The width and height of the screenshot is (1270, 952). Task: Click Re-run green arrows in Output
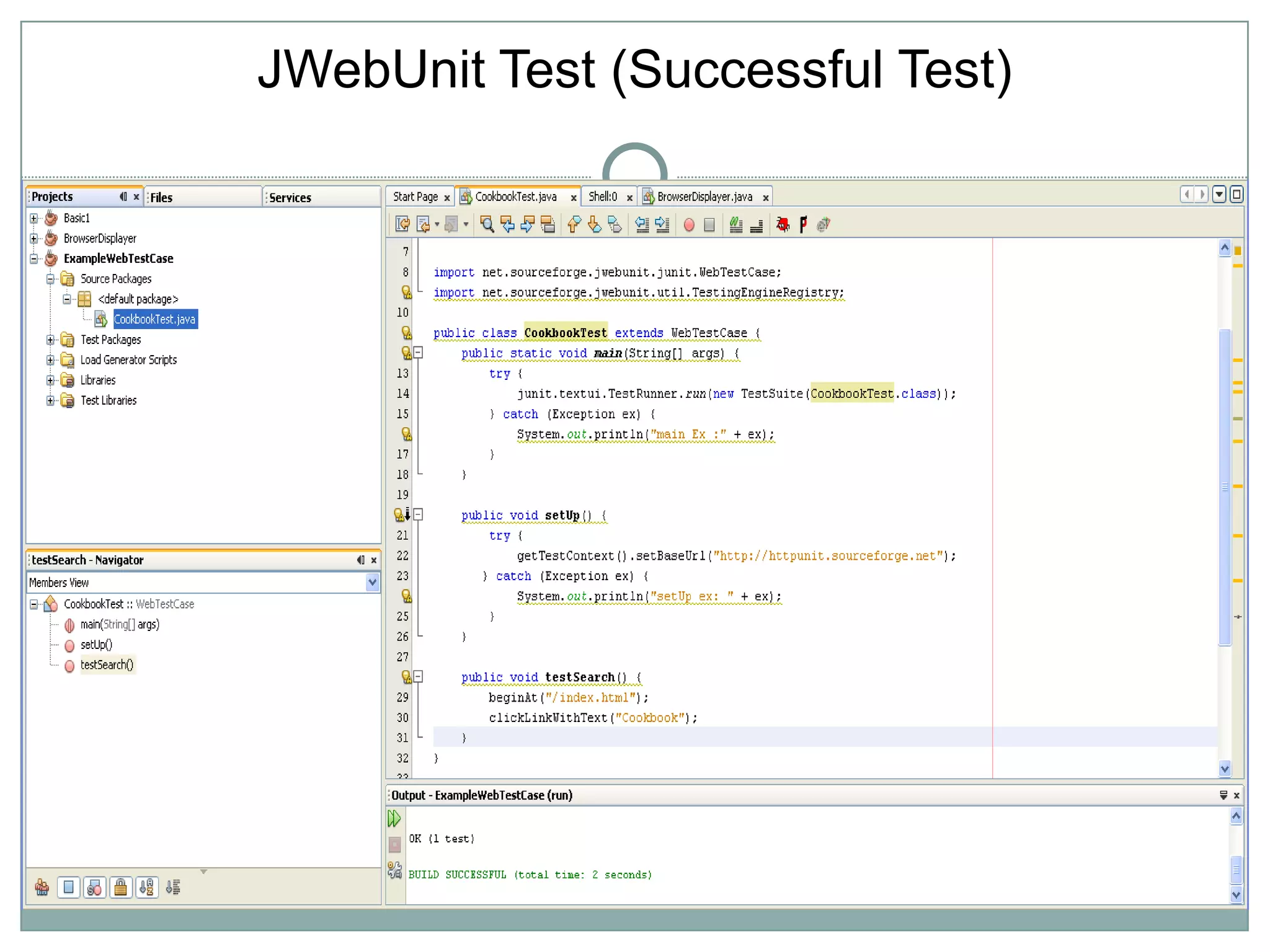[x=394, y=819]
